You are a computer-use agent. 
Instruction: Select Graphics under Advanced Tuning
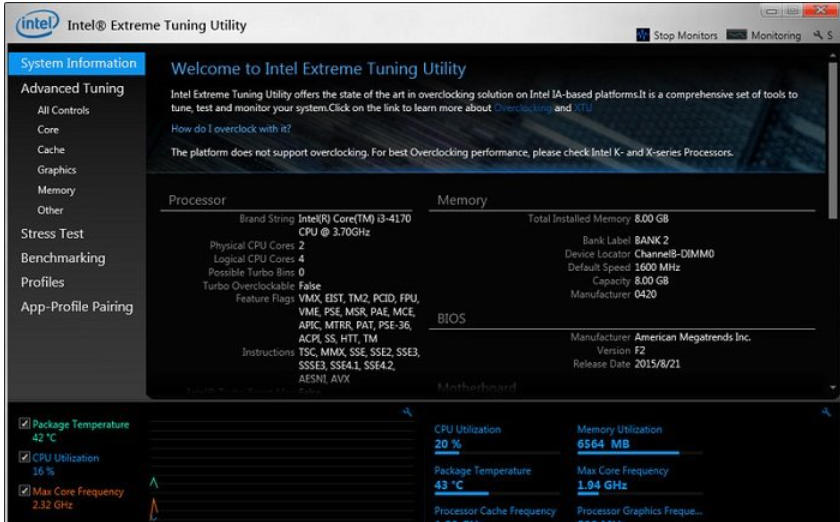(57, 170)
